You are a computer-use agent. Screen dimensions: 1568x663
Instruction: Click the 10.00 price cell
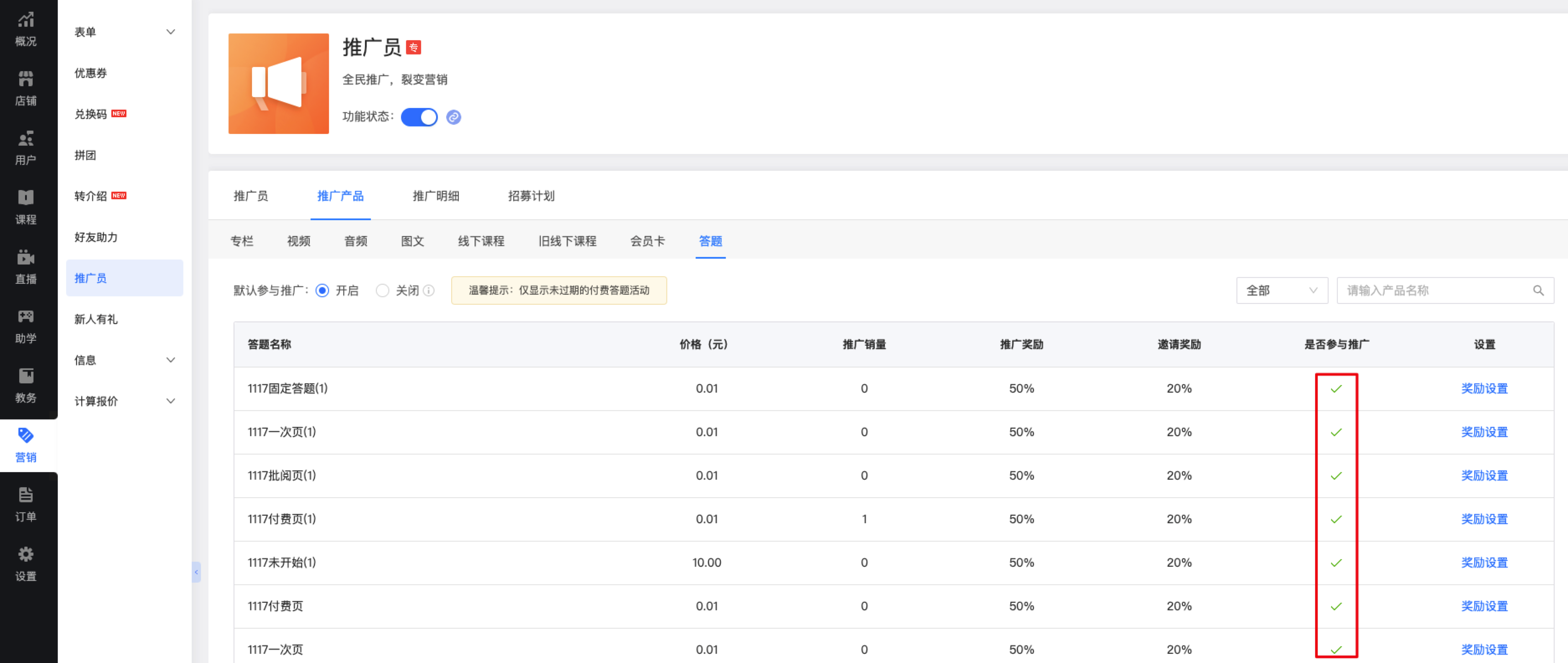click(707, 563)
